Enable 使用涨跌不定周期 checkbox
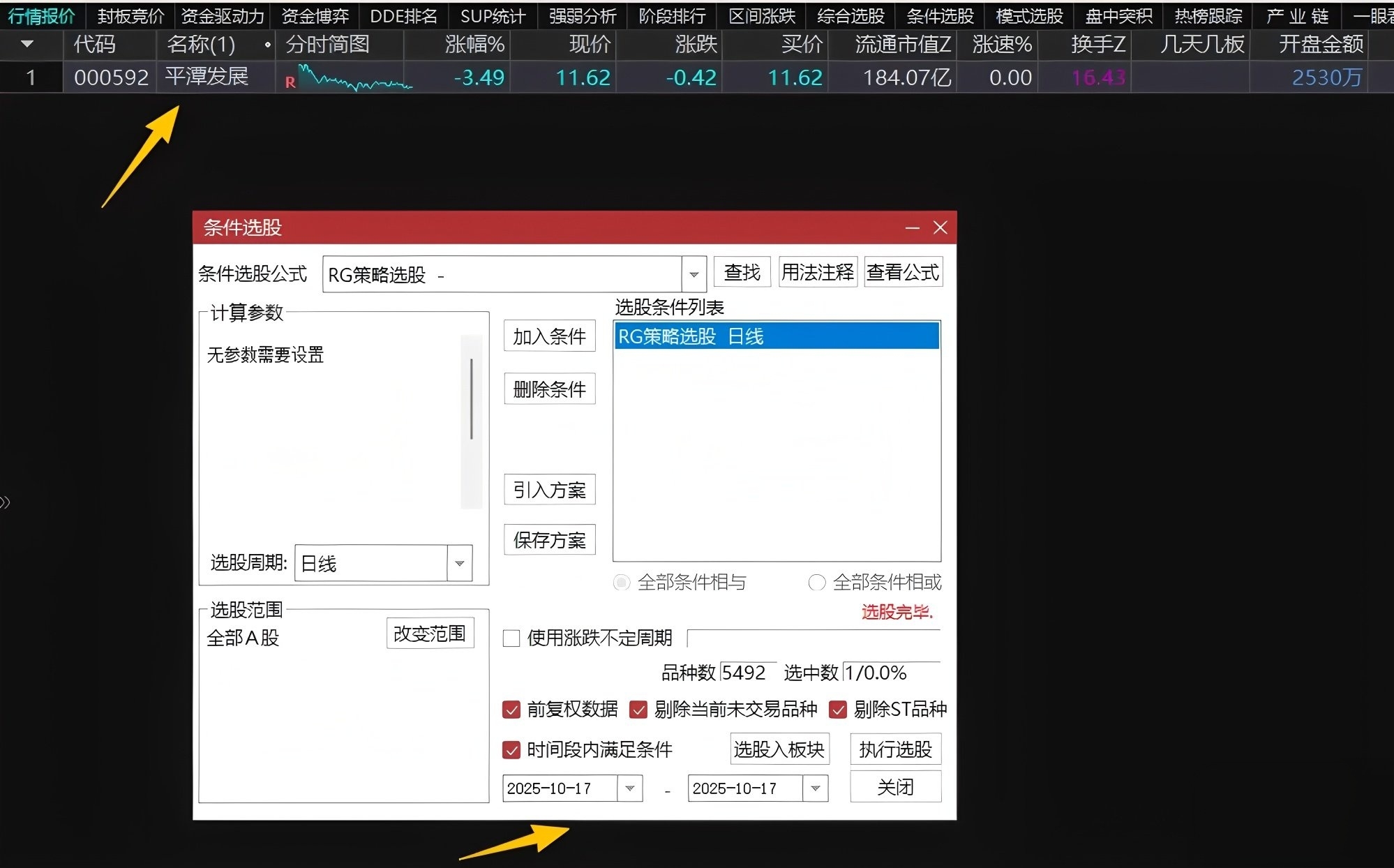This screenshot has height=868, width=1394. [511, 638]
